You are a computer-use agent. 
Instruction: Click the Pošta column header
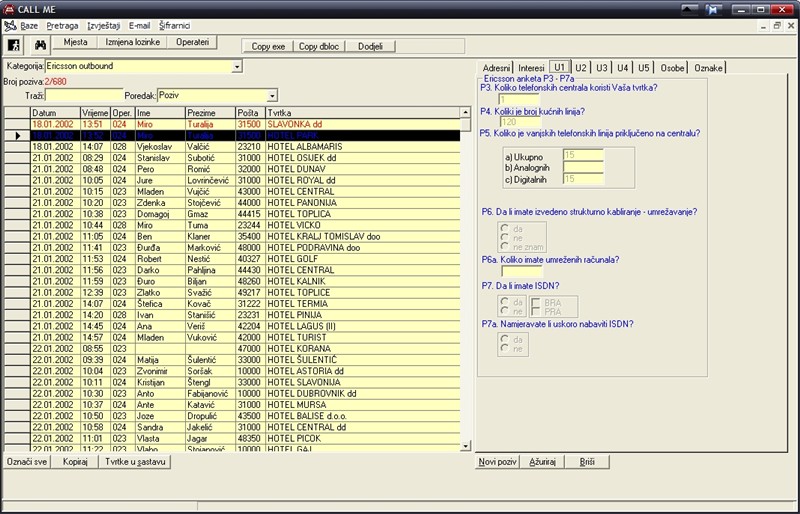[250, 113]
